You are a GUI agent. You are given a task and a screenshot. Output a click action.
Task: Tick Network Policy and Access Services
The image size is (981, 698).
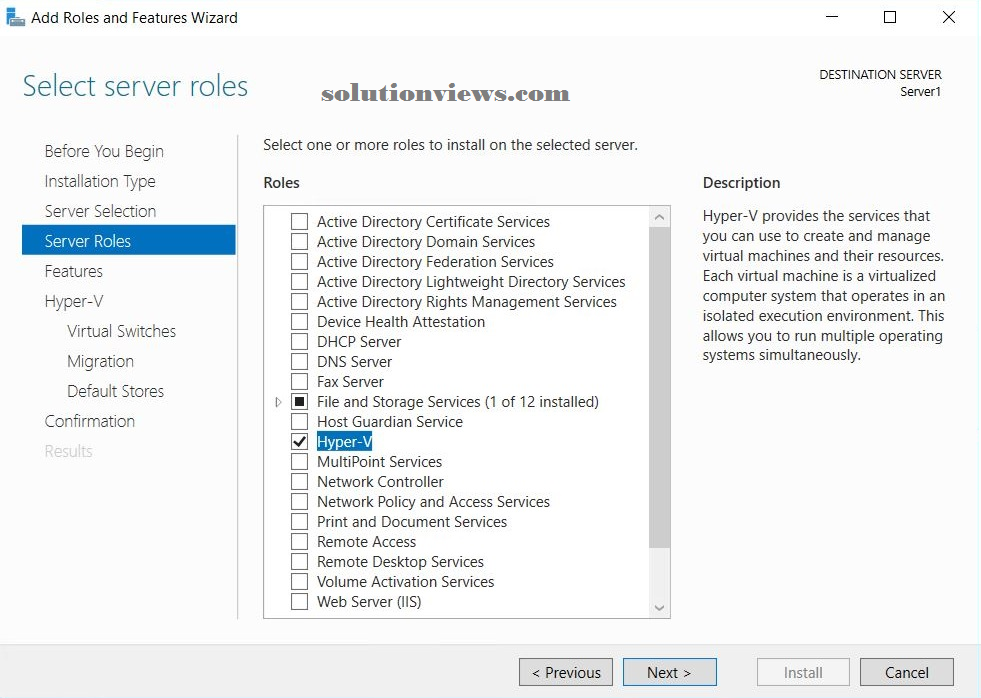click(300, 502)
